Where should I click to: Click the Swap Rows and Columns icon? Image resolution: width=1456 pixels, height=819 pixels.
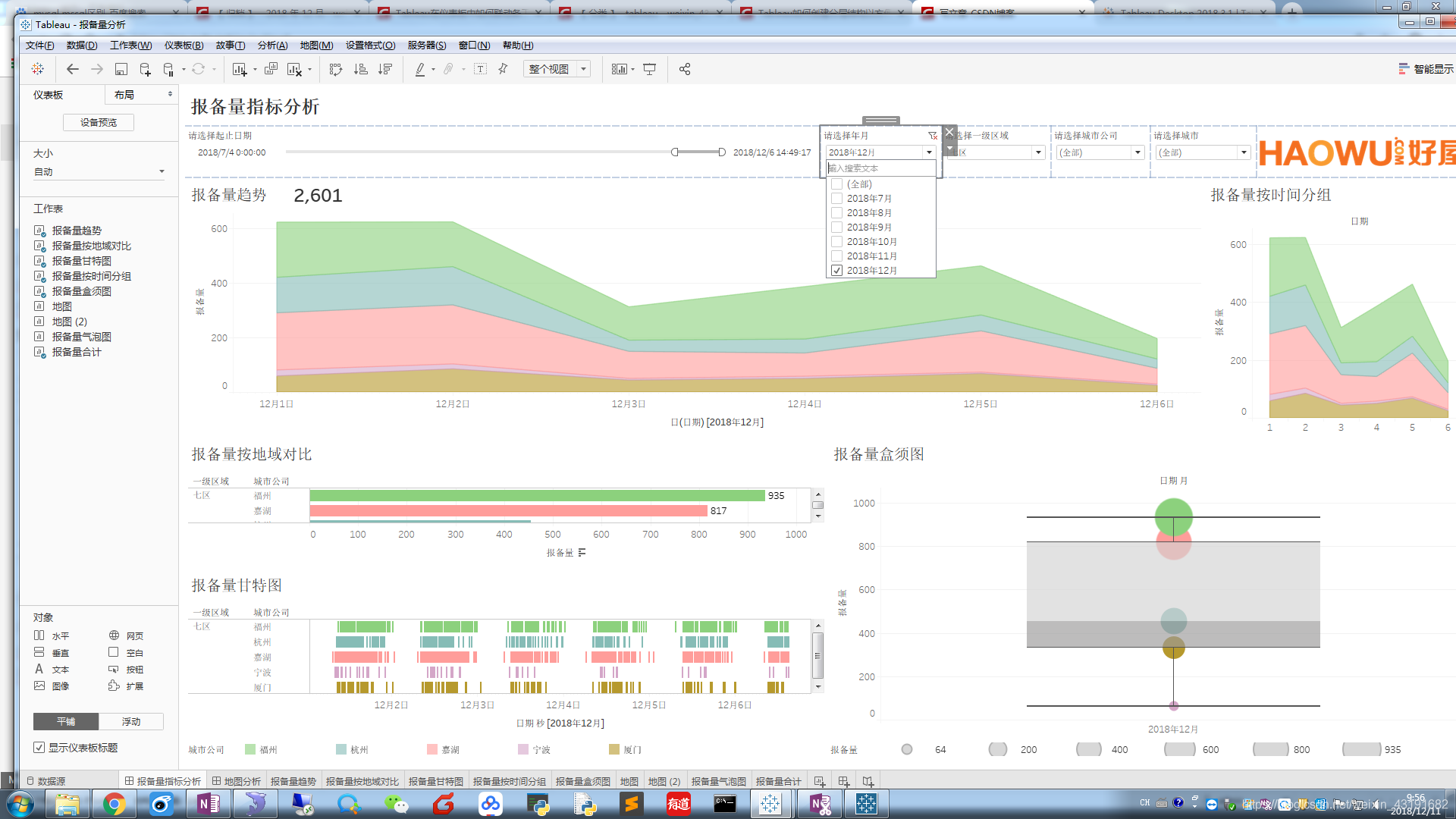[336, 69]
